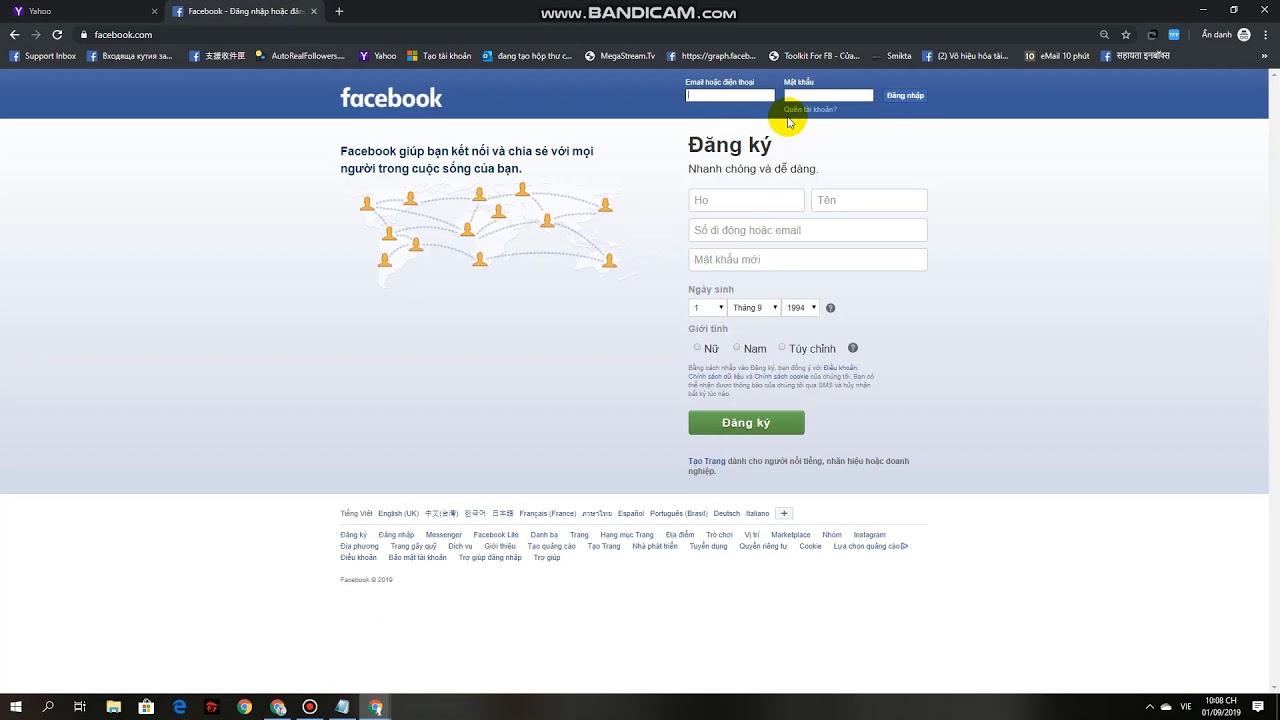This screenshot has height=720, width=1280.
Task: Switch to the Facebook login tab
Action: click(245, 11)
